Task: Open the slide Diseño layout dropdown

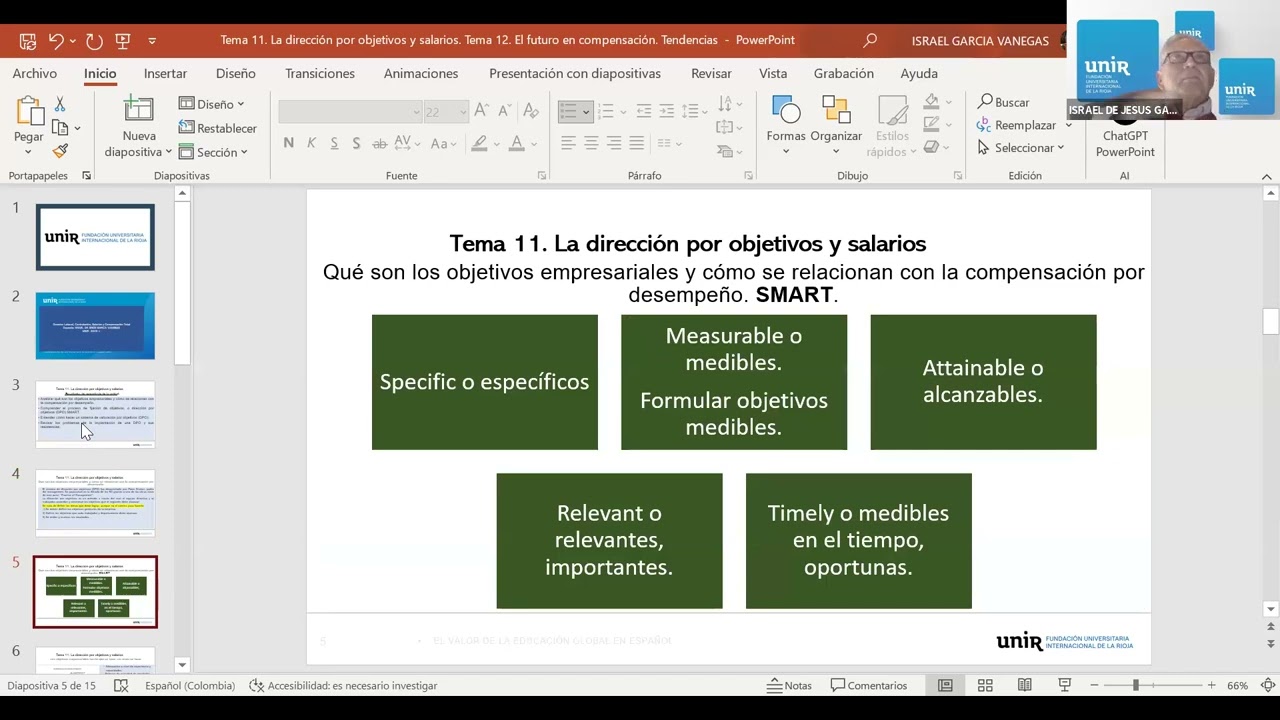Action: (x=212, y=104)
